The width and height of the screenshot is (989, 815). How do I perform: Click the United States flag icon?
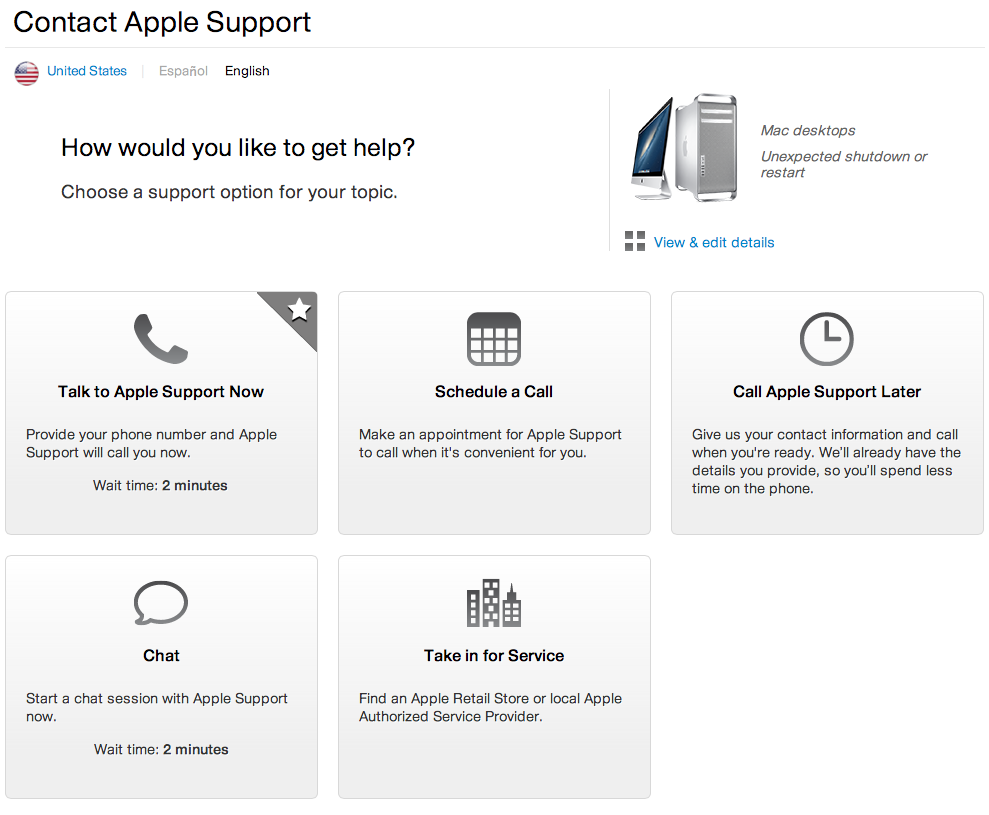pyautogui.click(x=27, y=72)
